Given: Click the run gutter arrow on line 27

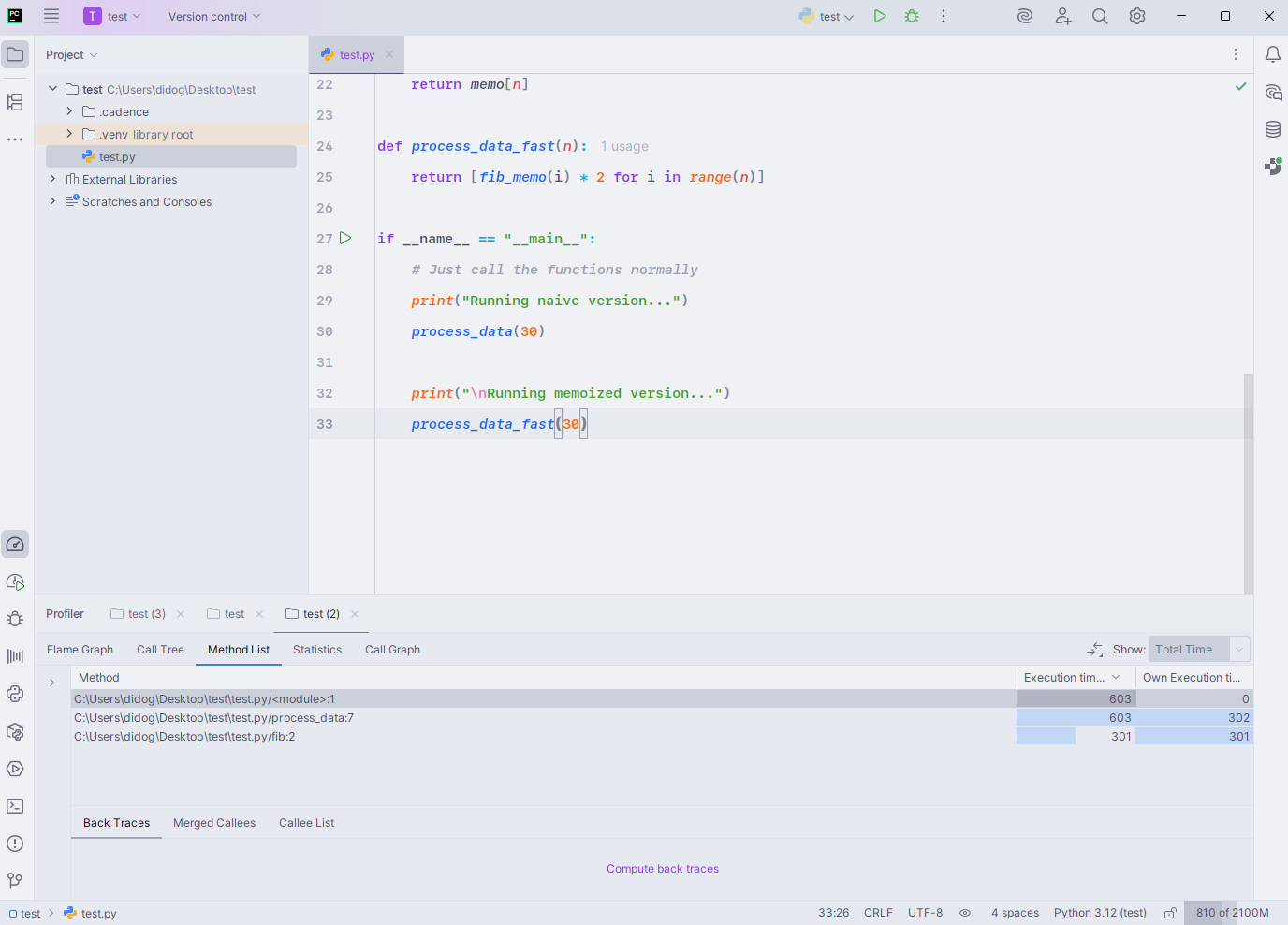Looking at the screenshot, I should [x=345, y=239].
